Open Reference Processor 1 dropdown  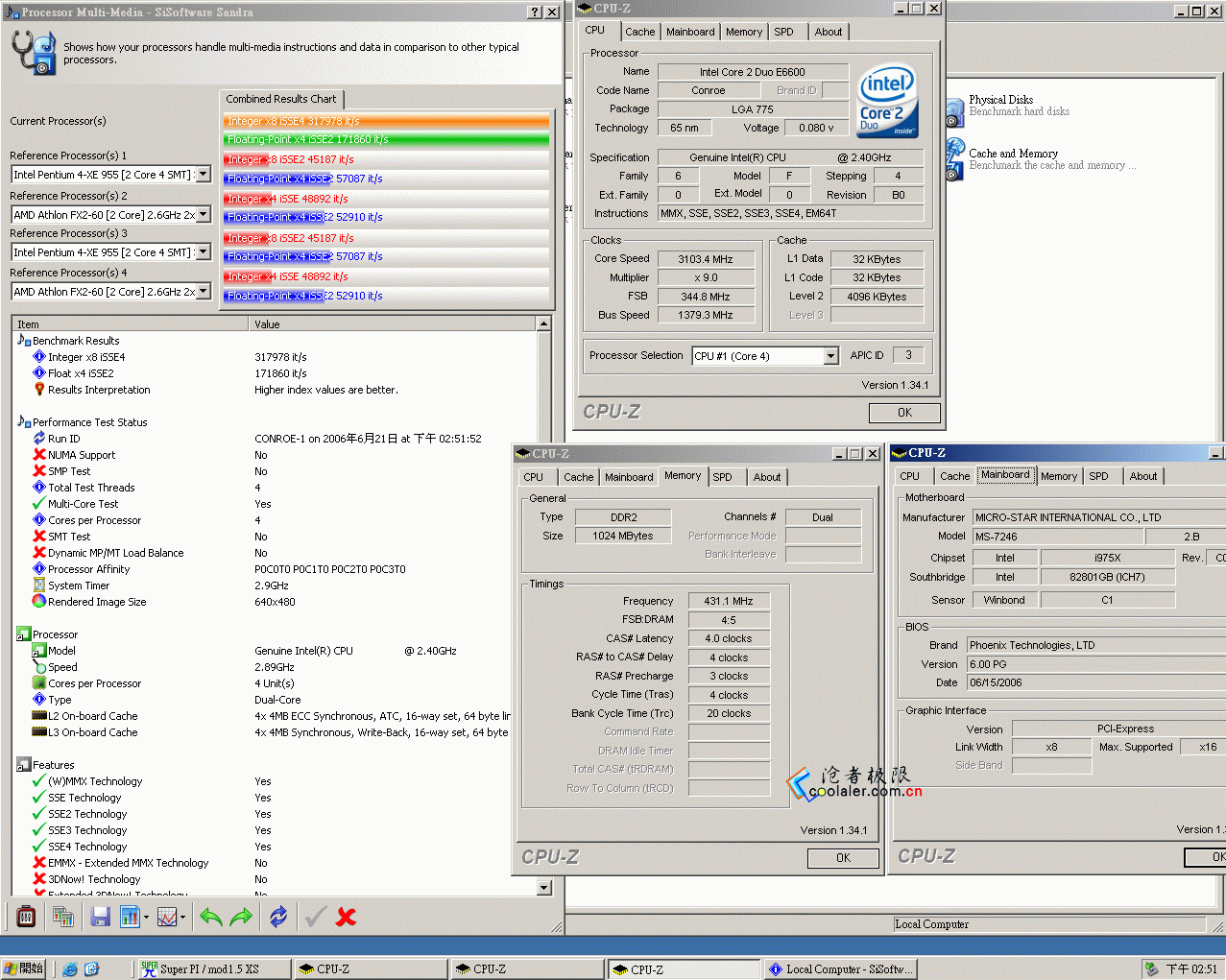pyautogui.click(x=204, y=175)
